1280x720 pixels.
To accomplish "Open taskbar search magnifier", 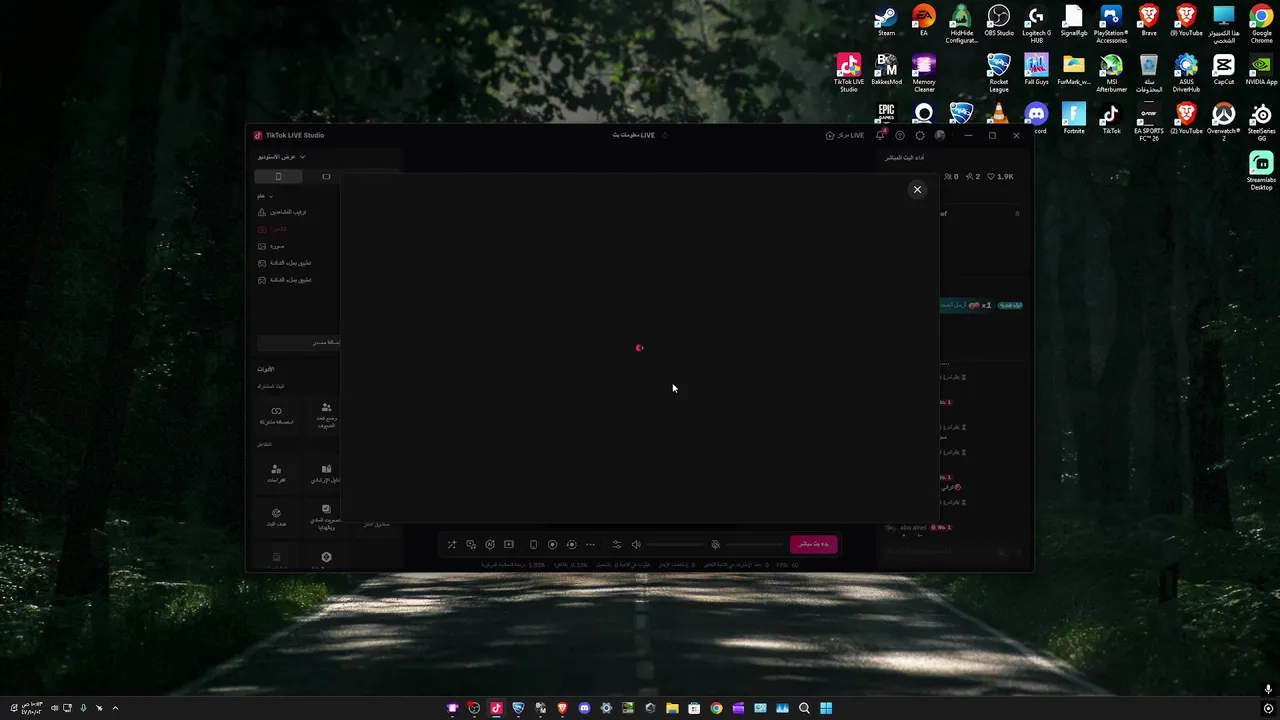I will coord(804,708).
